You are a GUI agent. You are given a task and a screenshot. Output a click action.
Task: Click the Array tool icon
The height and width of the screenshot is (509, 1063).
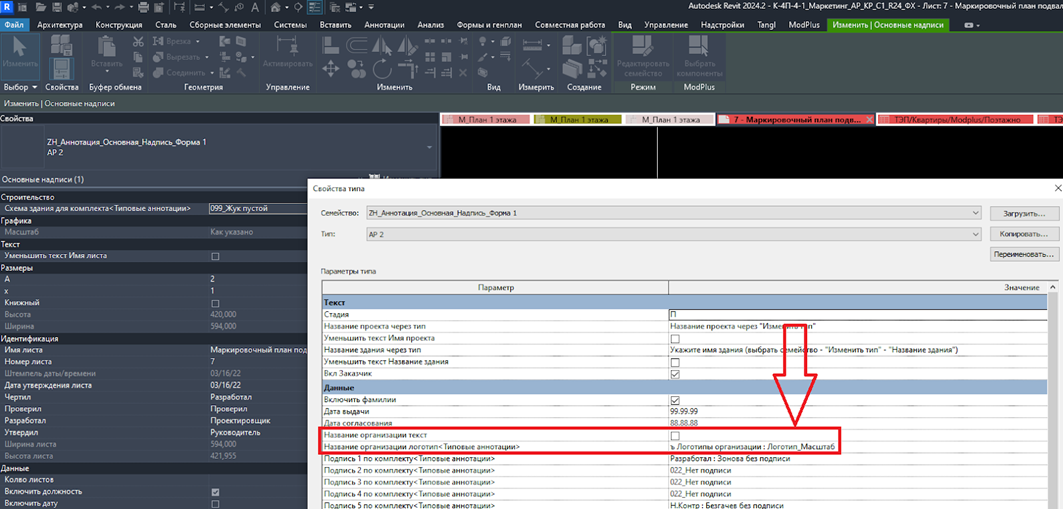428,58
